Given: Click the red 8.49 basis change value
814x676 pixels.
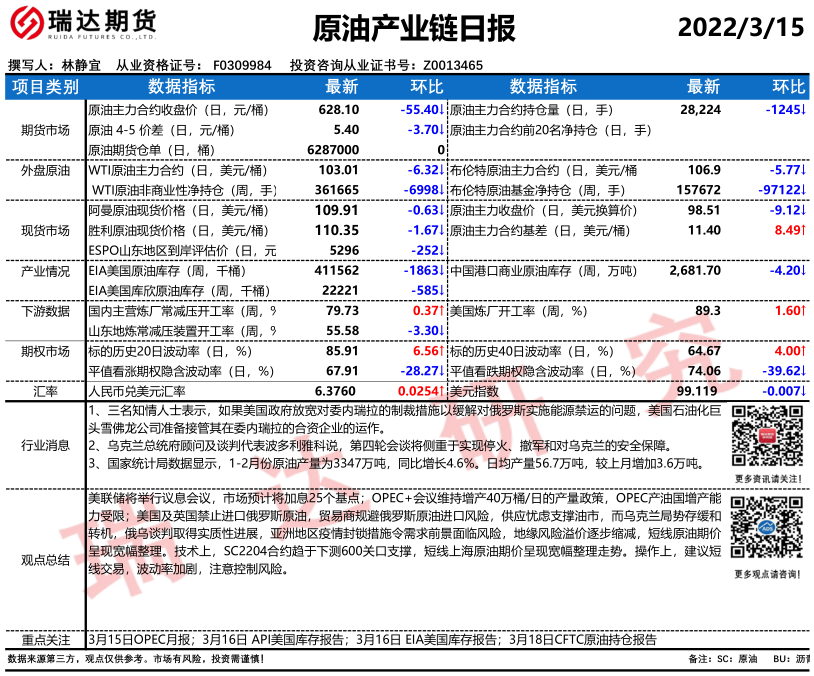Looking at the screenshot, I should point(787,230).
